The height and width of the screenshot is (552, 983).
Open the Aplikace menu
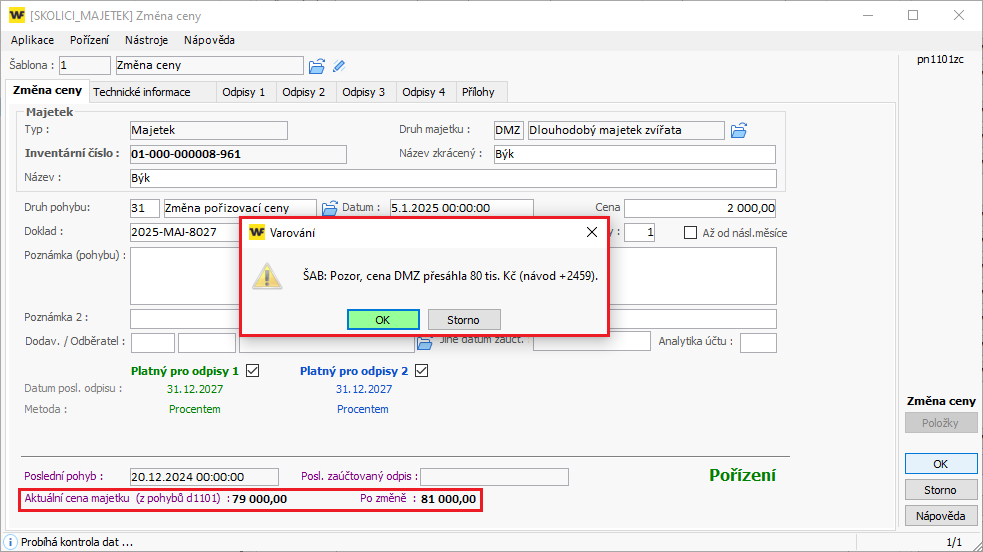[x=32, y=40]
